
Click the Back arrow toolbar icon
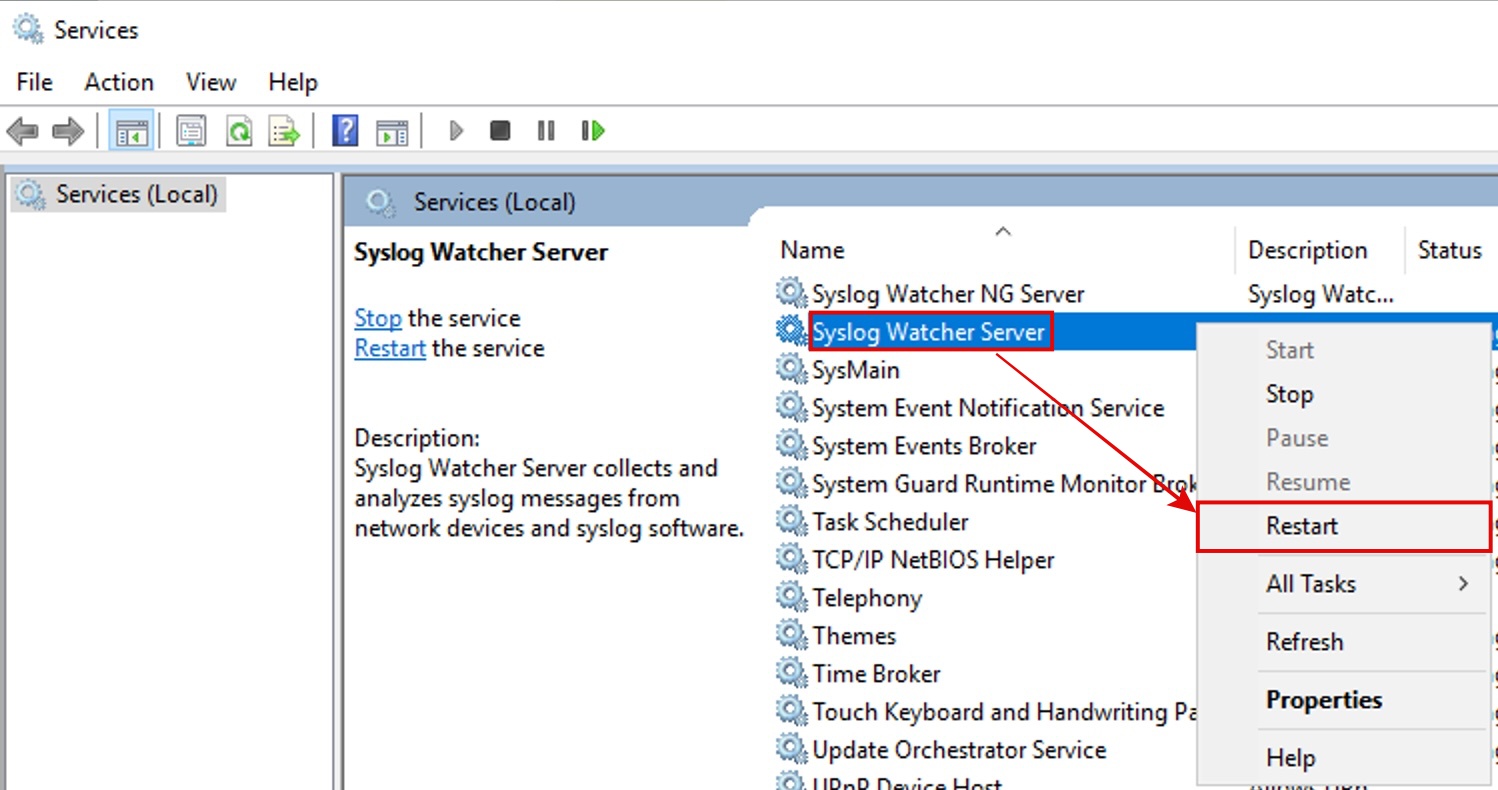(x=22, y=131)
